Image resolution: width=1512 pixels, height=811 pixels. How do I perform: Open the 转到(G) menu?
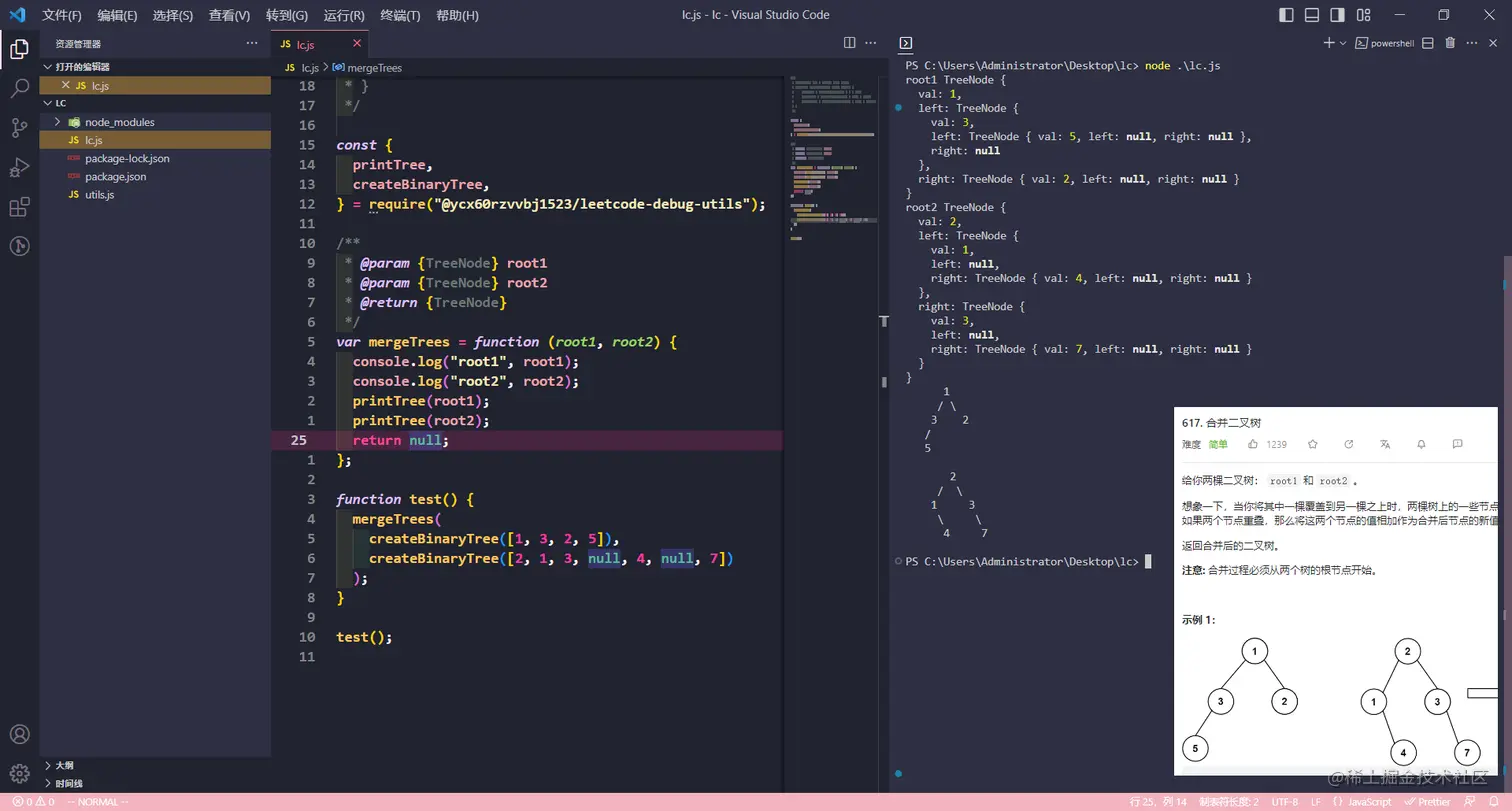287,15
